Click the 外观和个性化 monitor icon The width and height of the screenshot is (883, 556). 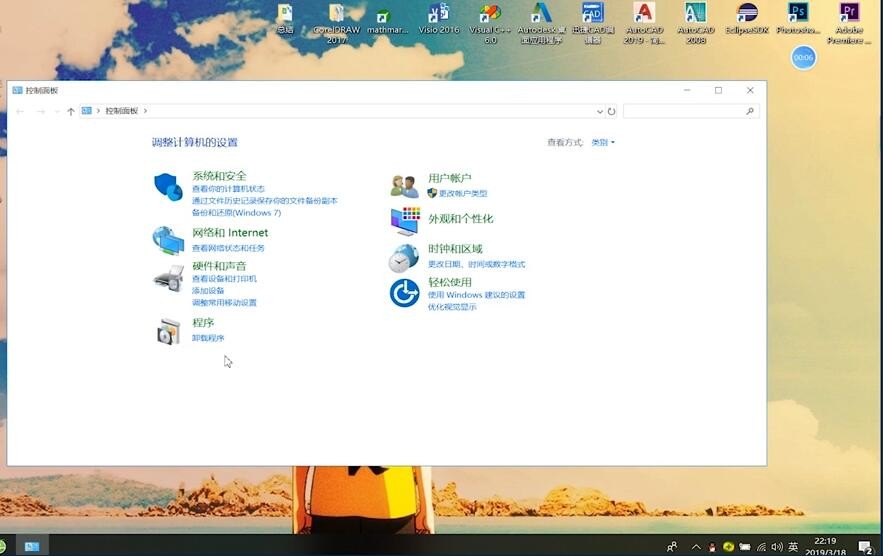404,220
